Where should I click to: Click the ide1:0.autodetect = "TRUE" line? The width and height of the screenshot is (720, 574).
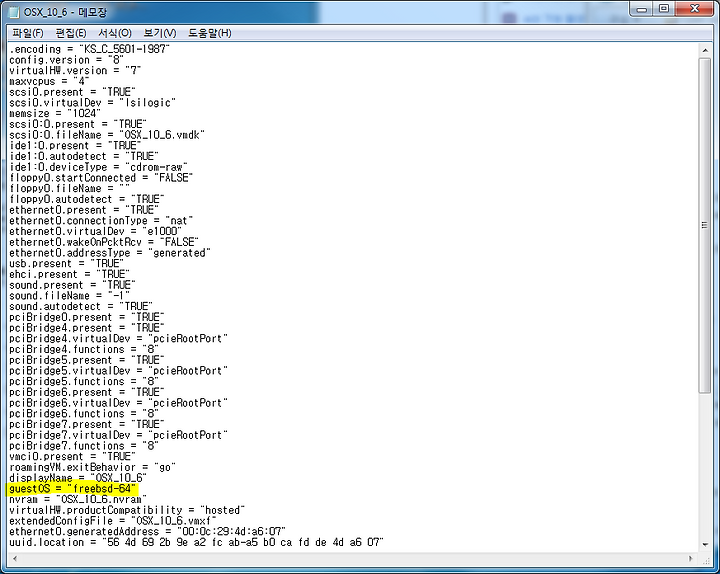click(84, 157)
